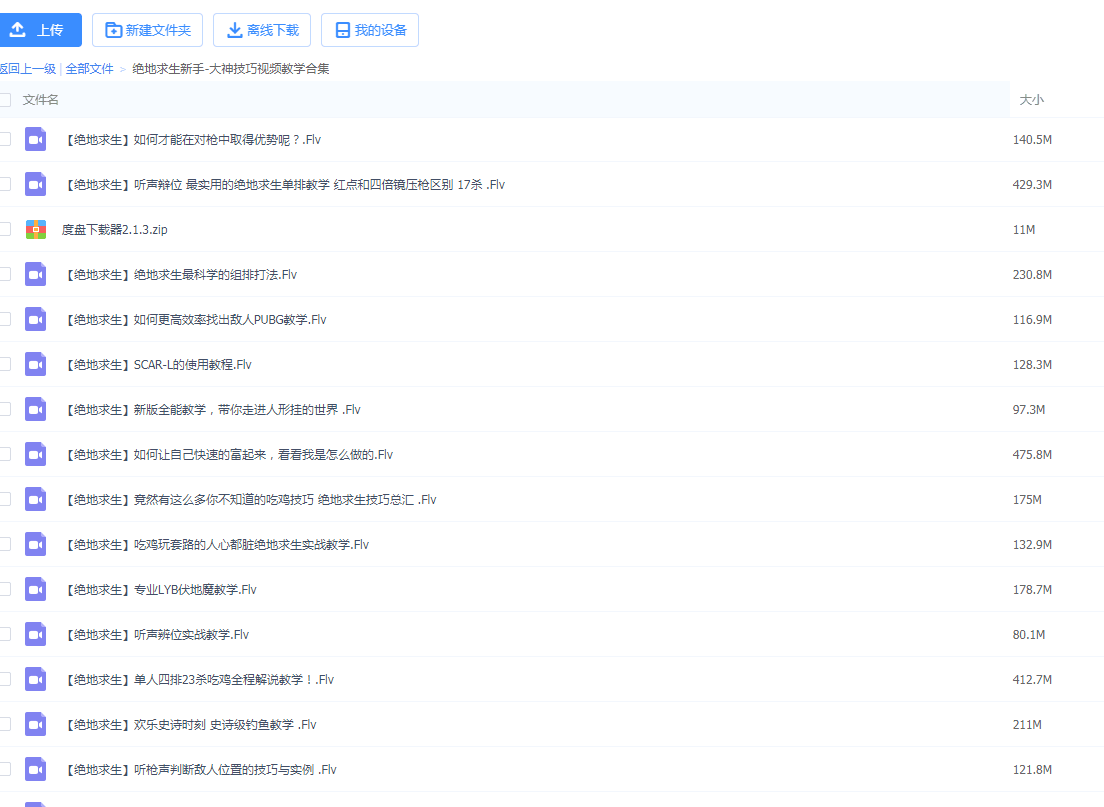1104x807 pixels.
Task: Open the 离线下载 offline download button
Action: click(x=262, y=30)
